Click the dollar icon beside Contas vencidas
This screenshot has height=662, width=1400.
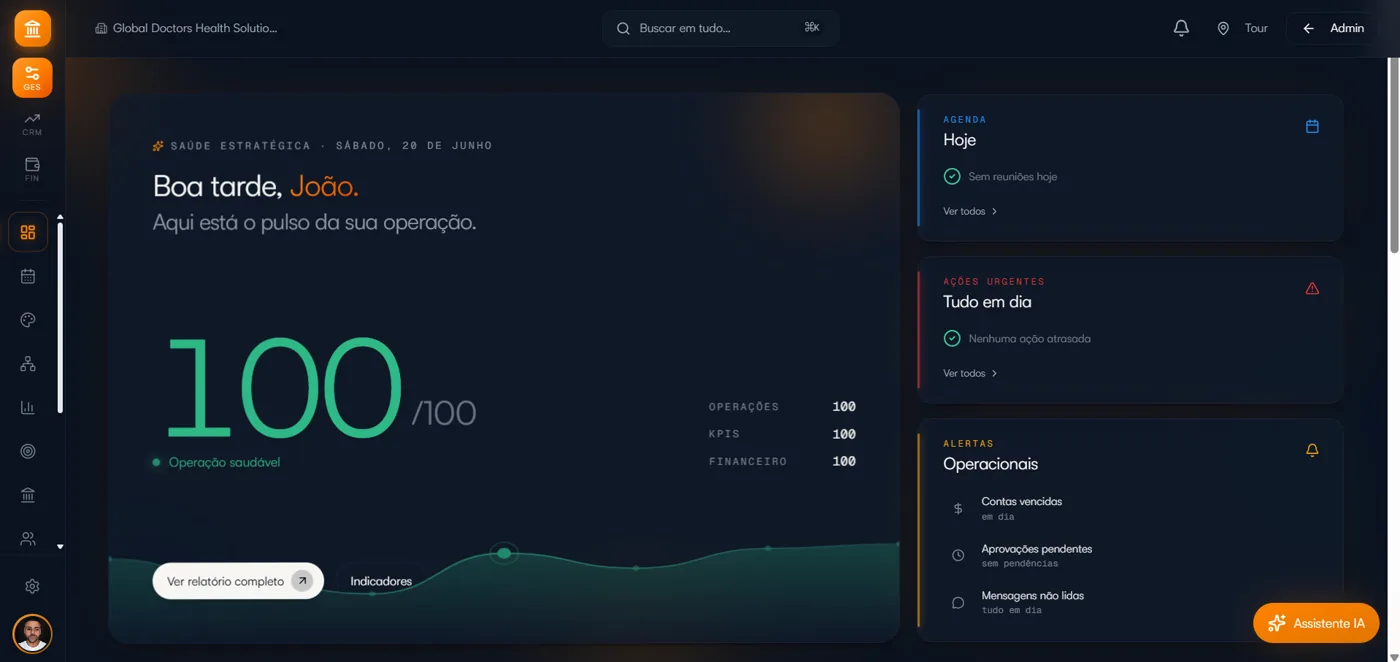[958, 508]
